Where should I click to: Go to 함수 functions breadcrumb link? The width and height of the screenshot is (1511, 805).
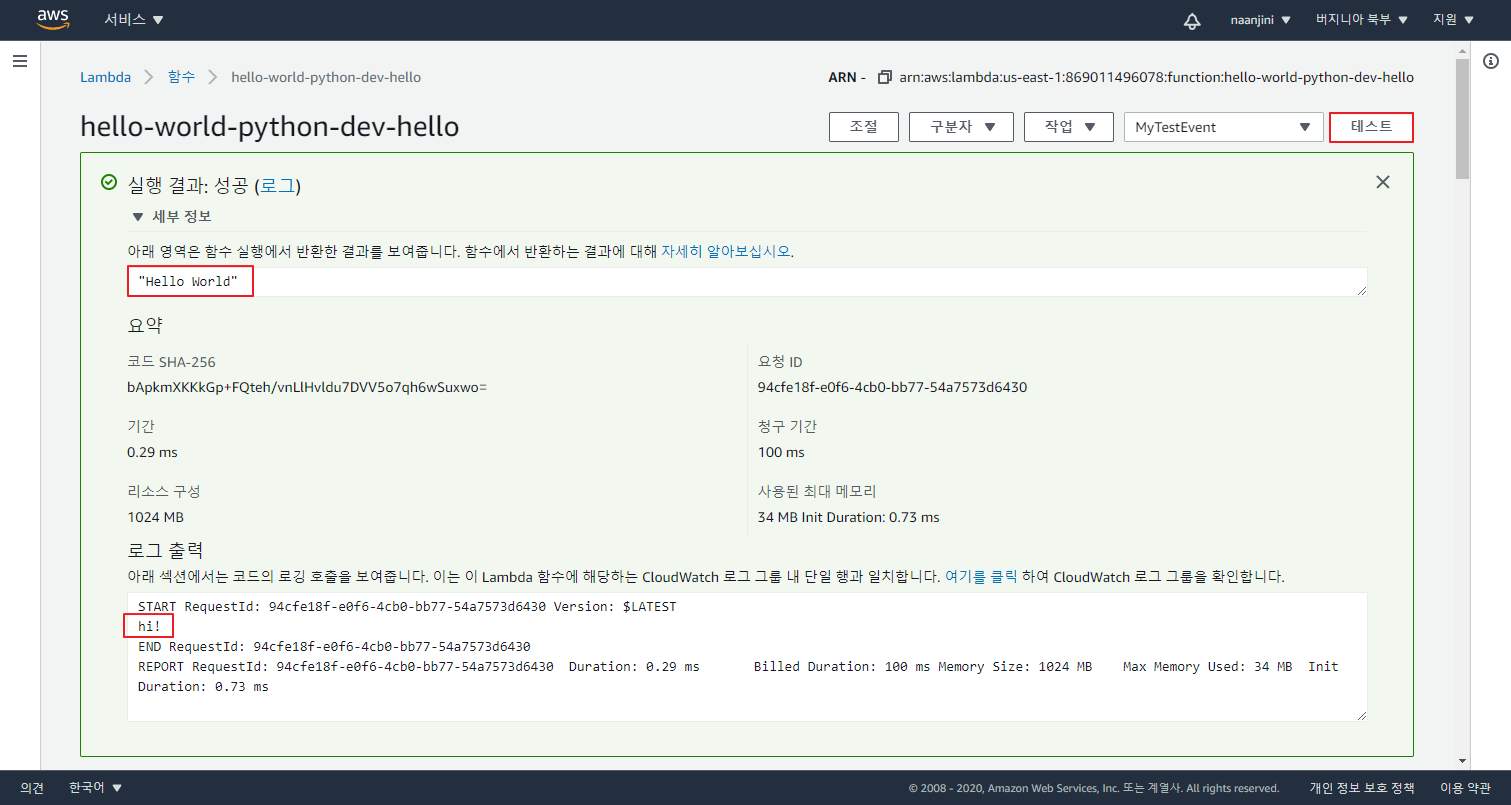coord(181,77)
